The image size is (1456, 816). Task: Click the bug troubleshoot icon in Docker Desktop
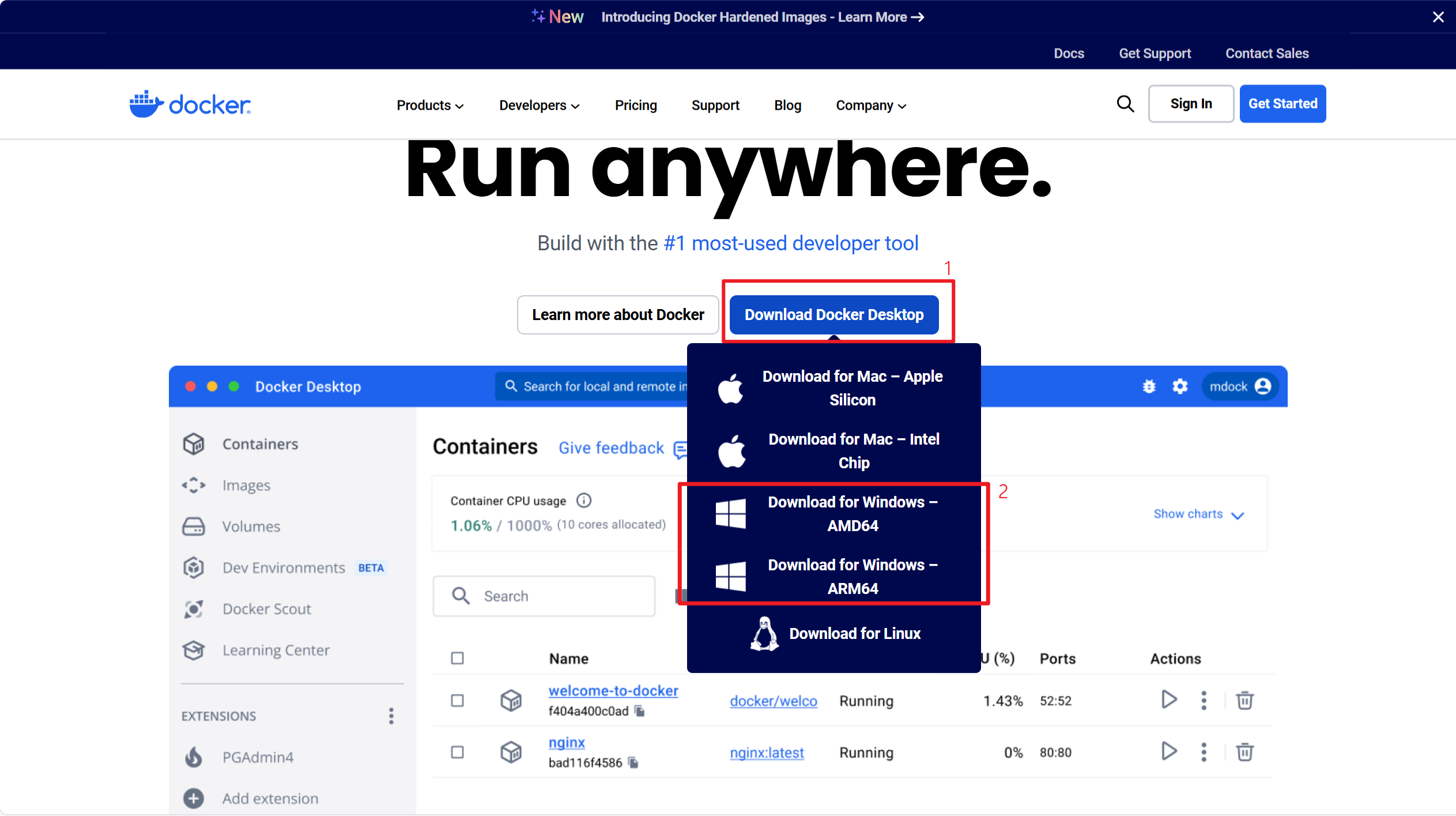point(1149,386)
